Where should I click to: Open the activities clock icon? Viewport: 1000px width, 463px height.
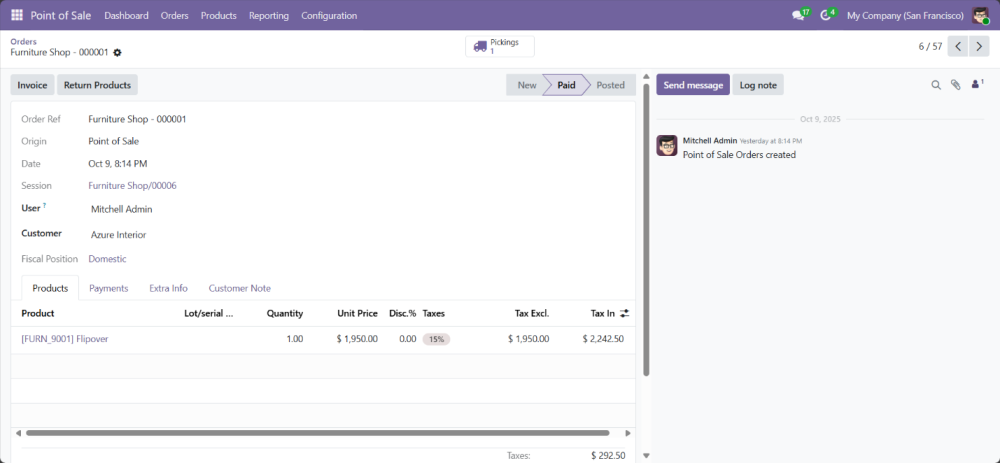coord(826,15)
